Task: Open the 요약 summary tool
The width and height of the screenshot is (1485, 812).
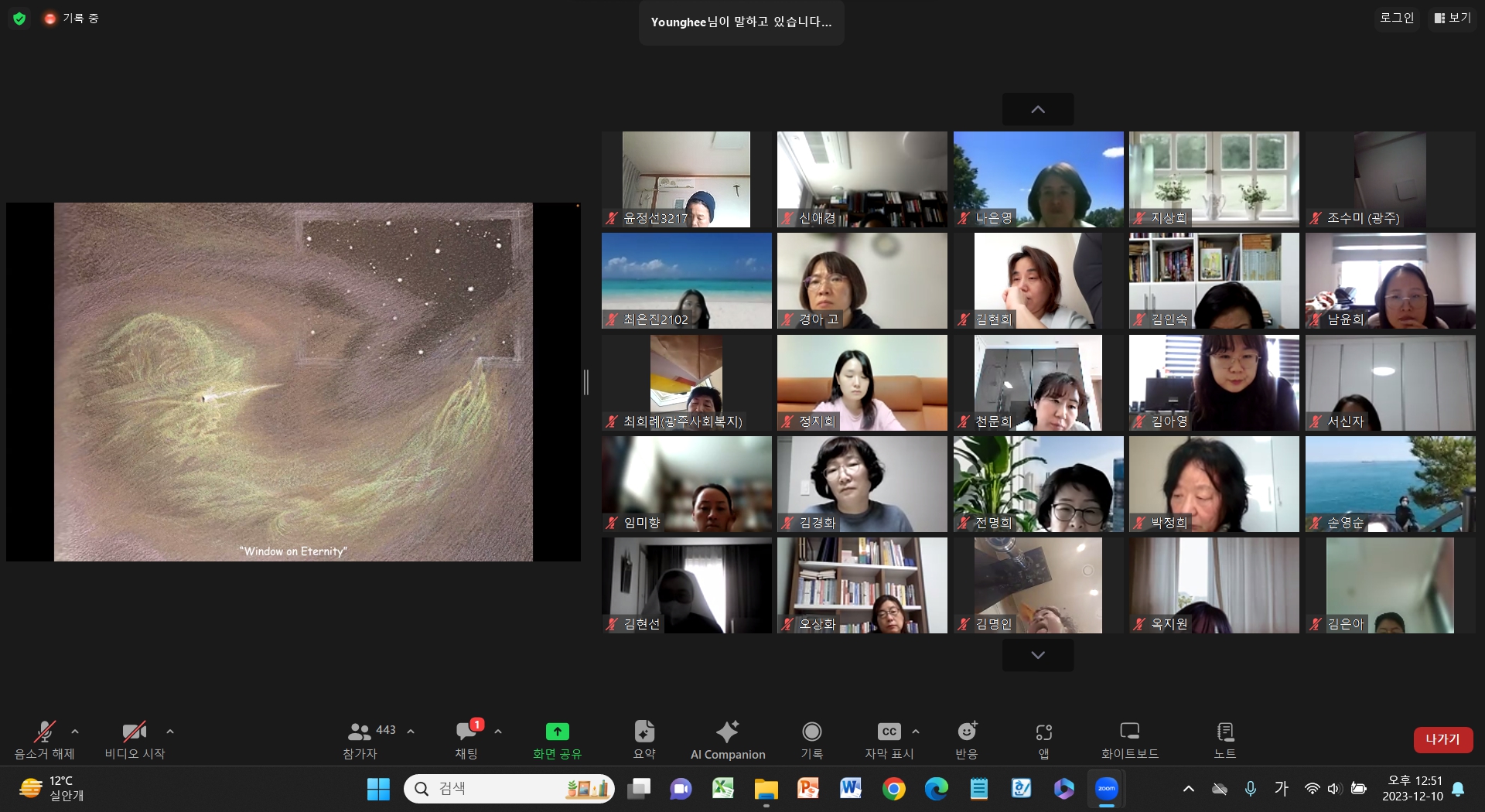Action: tap(644, 740)
